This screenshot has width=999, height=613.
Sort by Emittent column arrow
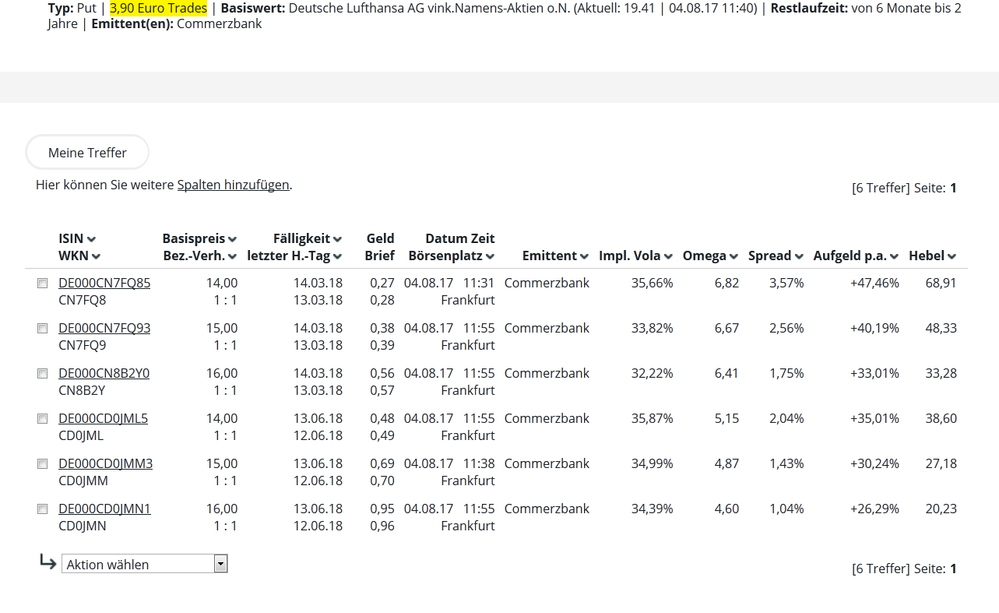[584, 257]
